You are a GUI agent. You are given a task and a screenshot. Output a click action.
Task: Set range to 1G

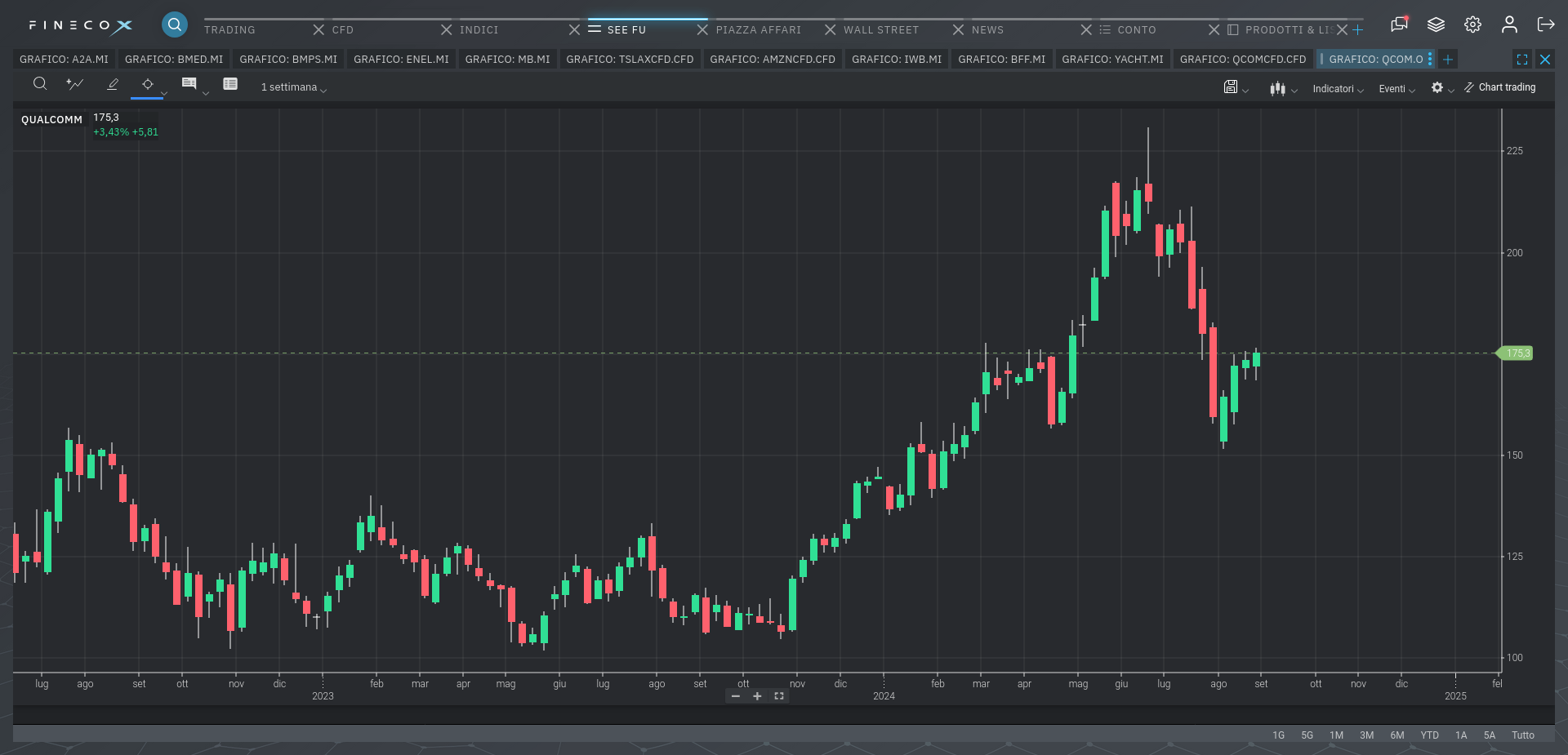[x=1278, y=735]
